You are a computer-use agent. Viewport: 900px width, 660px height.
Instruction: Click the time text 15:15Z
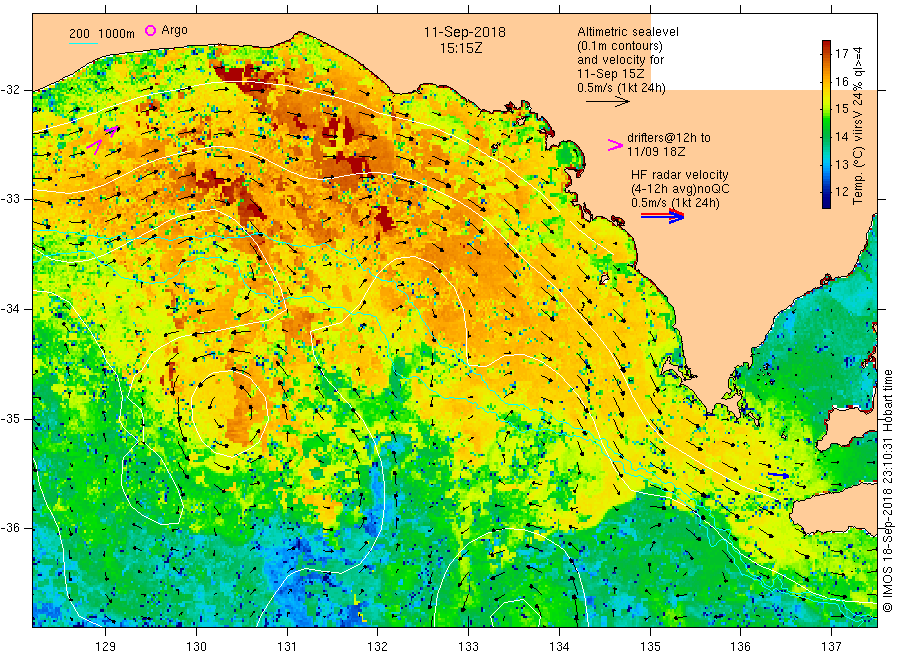(461, 48)
